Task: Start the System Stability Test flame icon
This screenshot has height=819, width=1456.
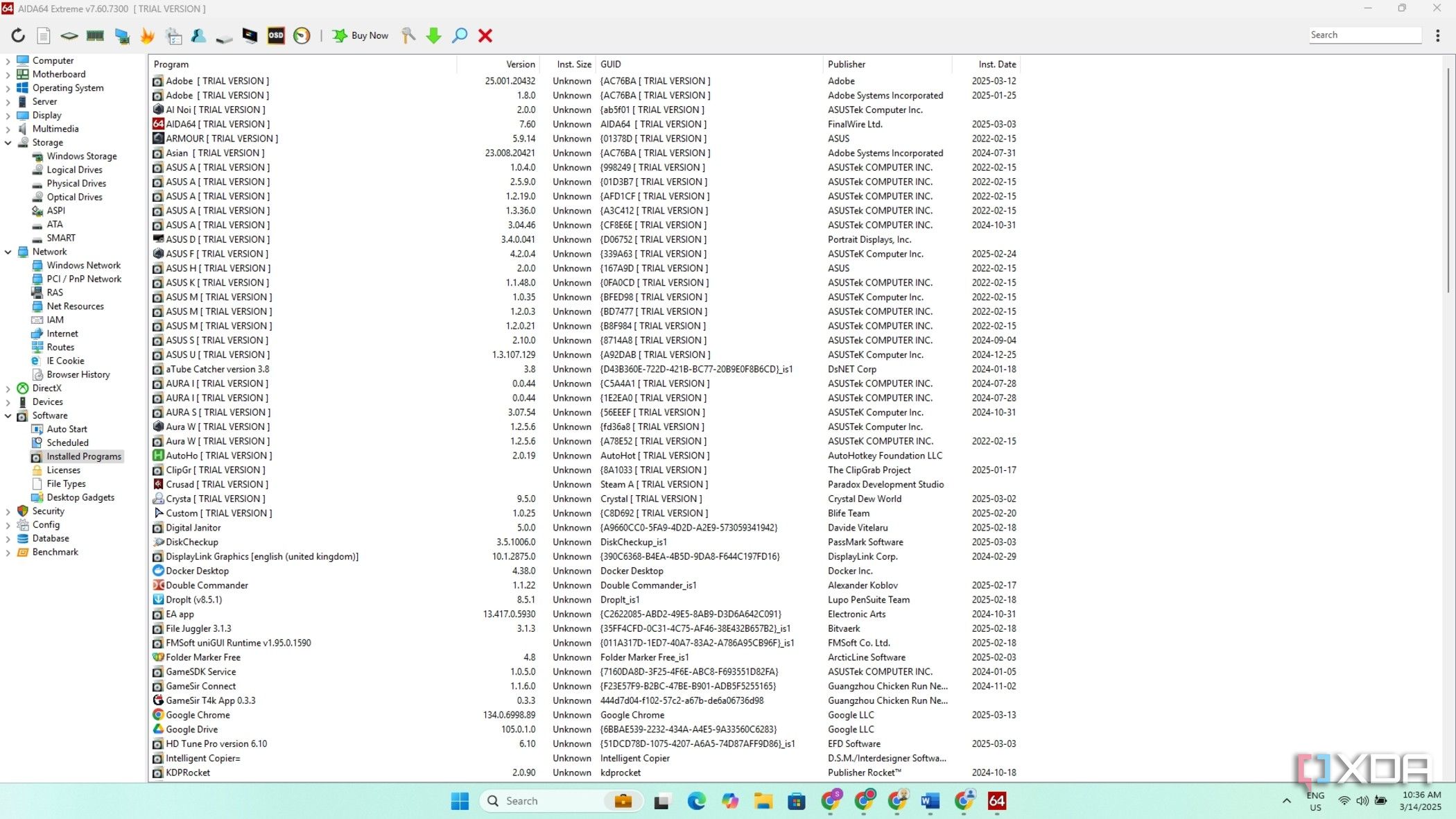Action: [147, 35]
